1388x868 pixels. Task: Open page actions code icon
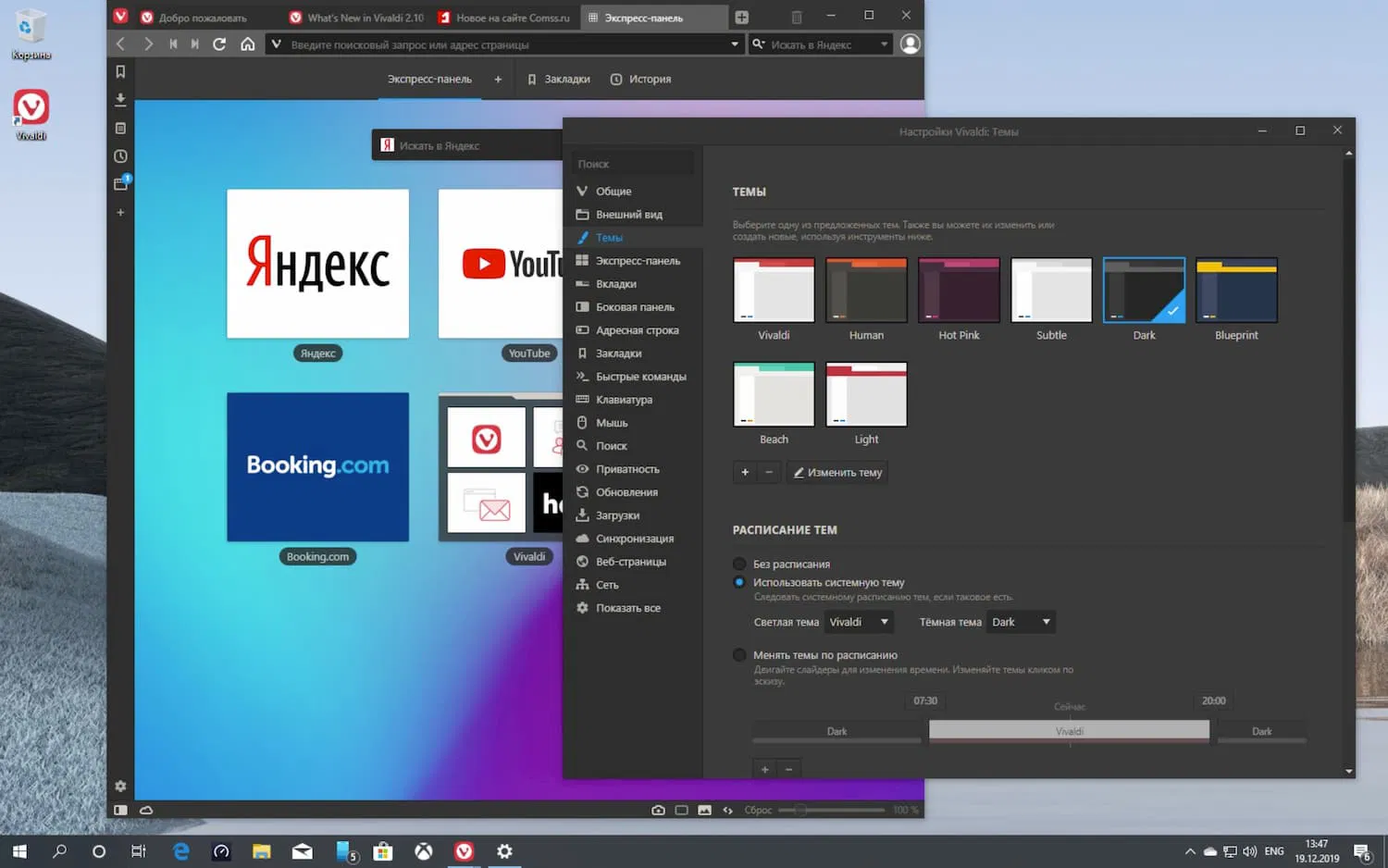pos(727,810)
